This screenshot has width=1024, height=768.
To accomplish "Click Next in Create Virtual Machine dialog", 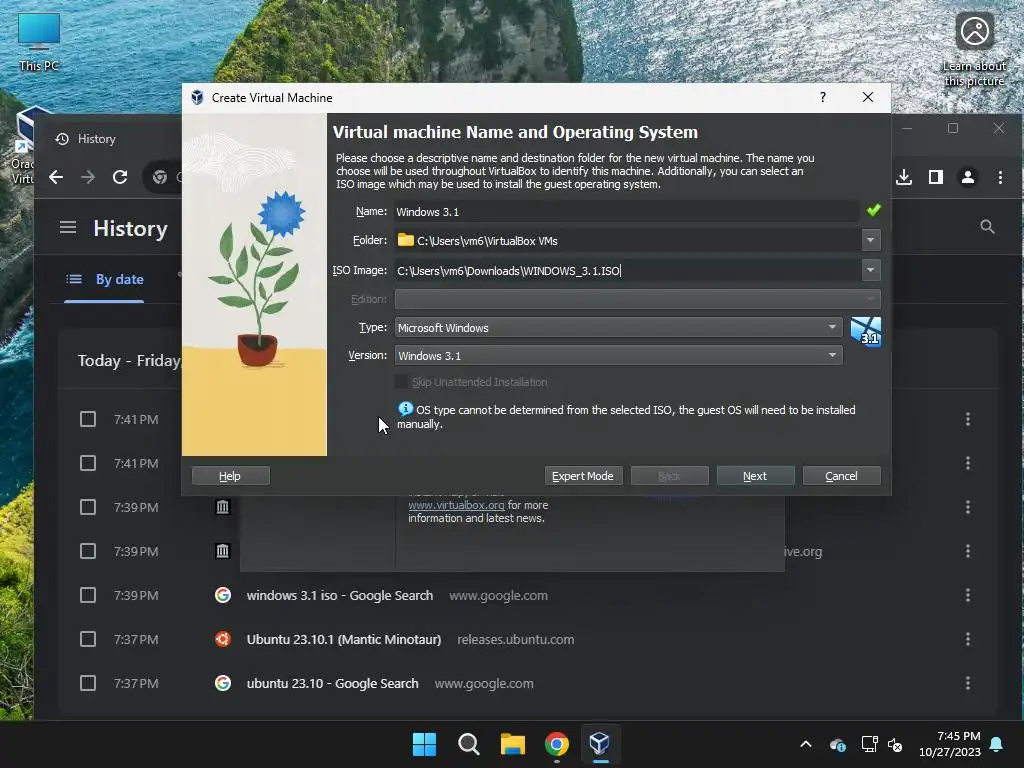I will [755, 476].
